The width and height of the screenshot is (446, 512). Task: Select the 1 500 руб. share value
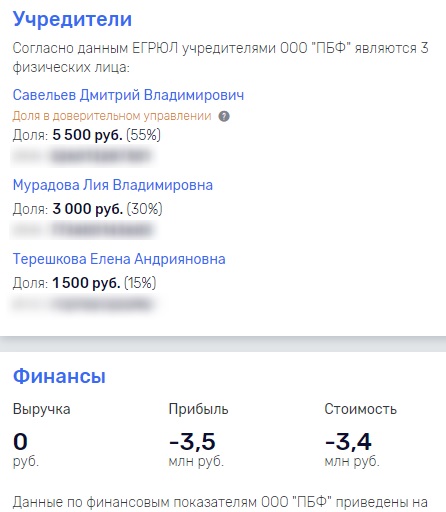click(86, 283)
